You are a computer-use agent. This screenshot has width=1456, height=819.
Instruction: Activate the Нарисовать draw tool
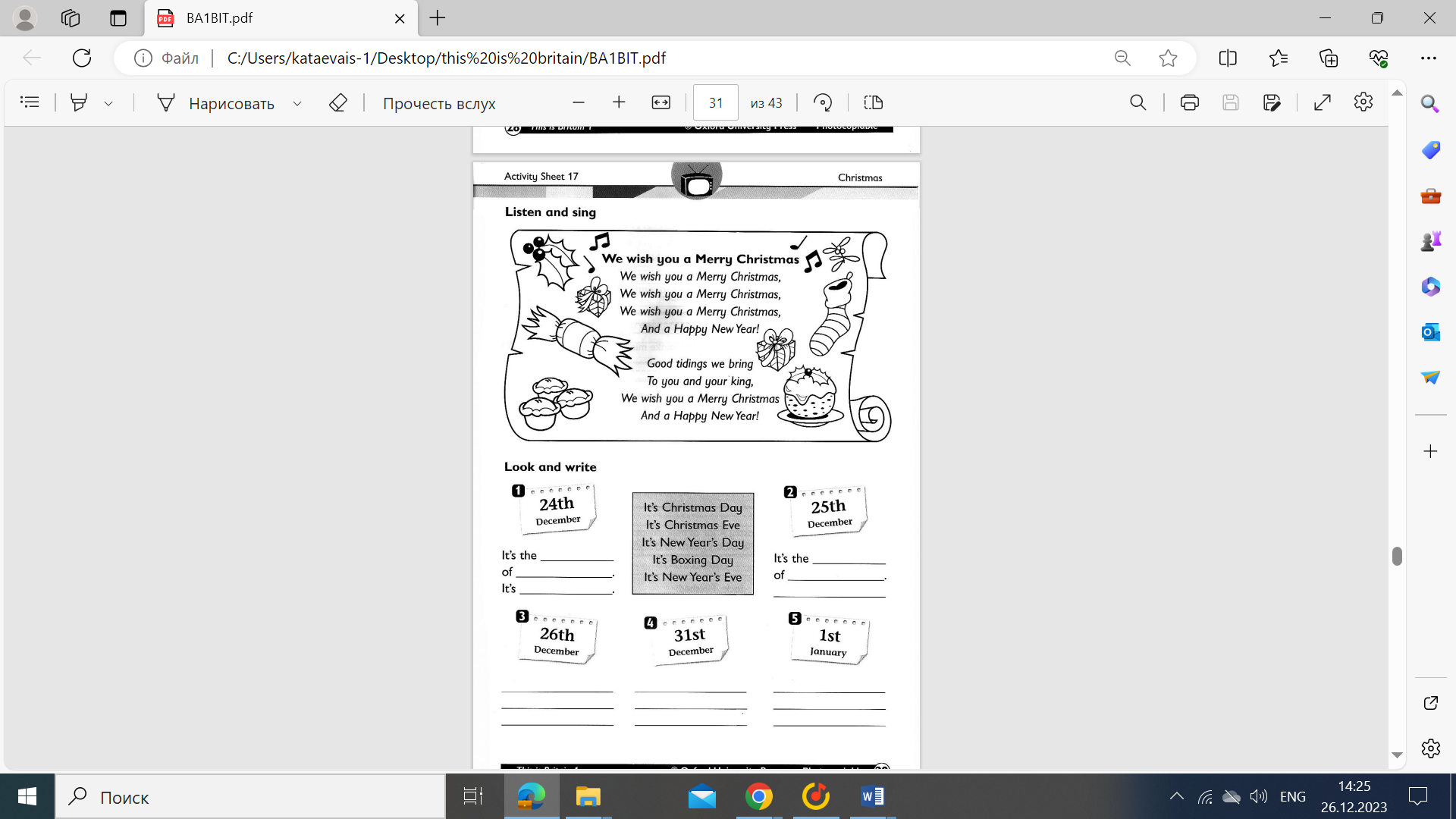click(215, 103)
